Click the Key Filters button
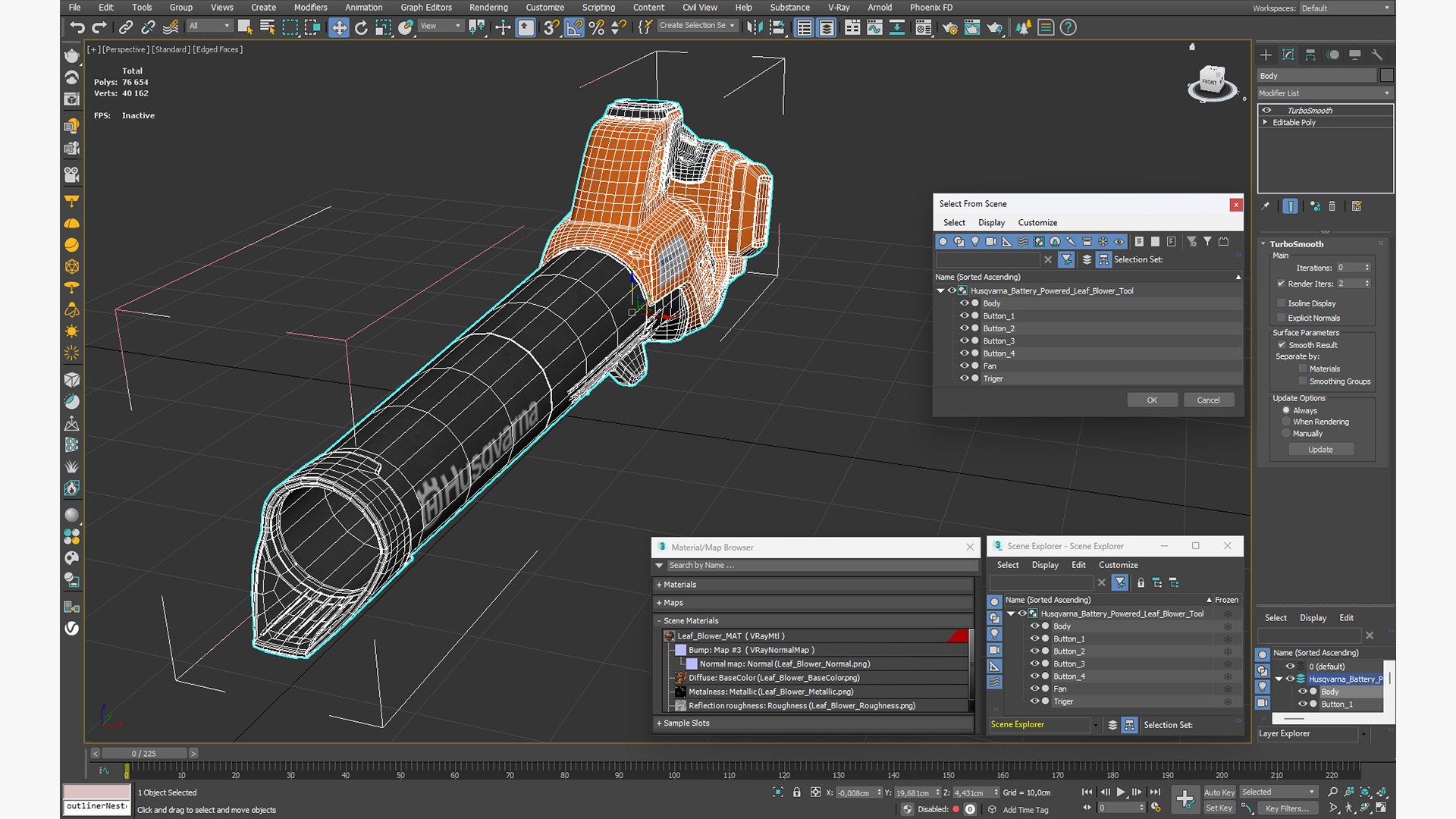1456x819 pixels. pyautogui.click(x=1287, y=808)
